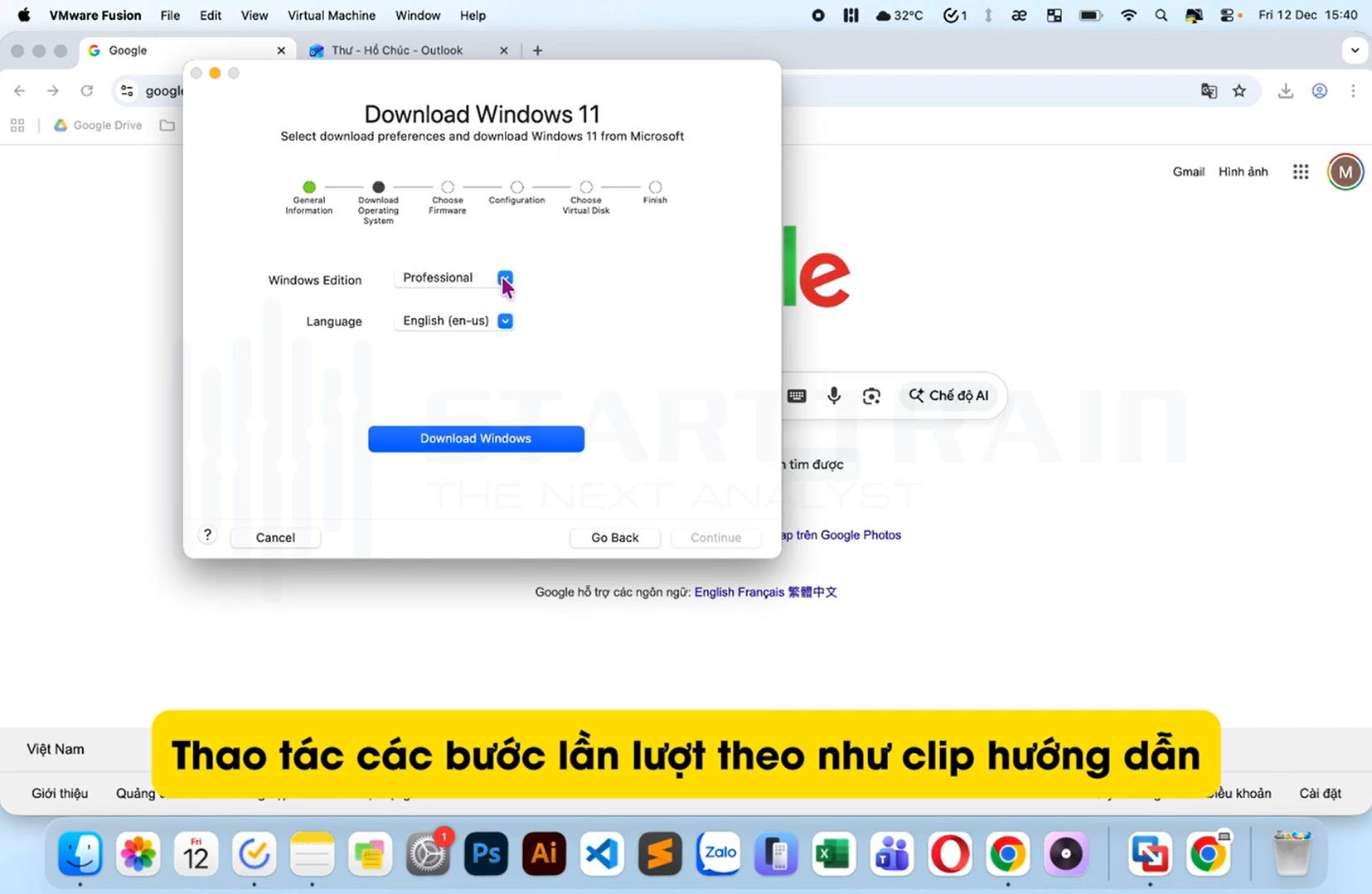Switch to the Outlook browser tab

396,50
